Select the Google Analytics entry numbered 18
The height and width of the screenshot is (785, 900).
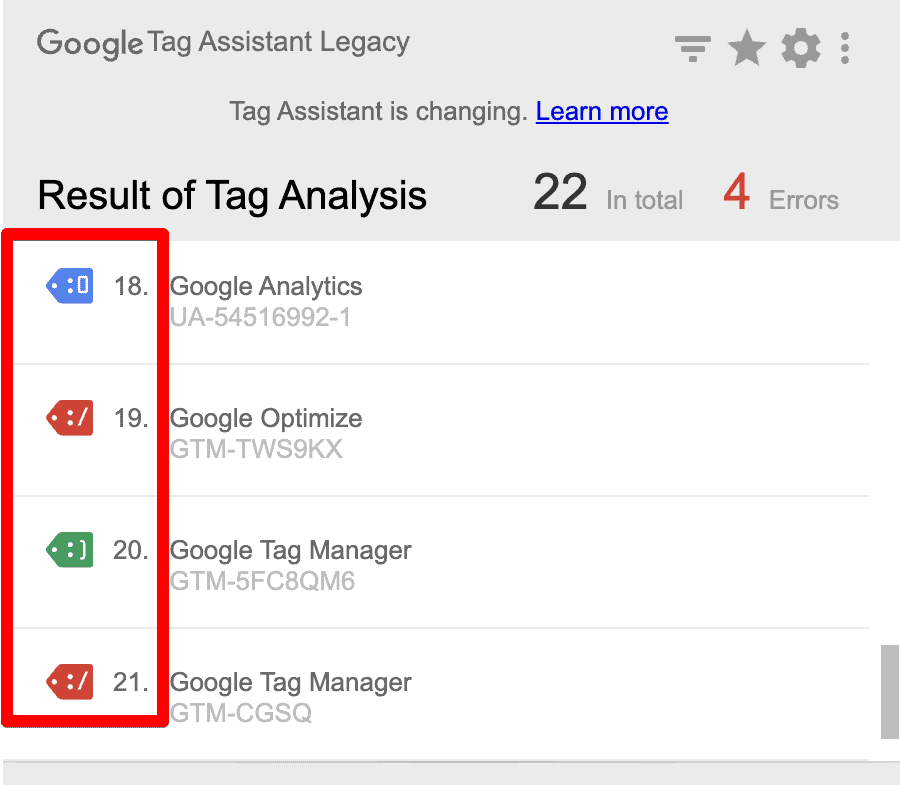click(265, 286)
